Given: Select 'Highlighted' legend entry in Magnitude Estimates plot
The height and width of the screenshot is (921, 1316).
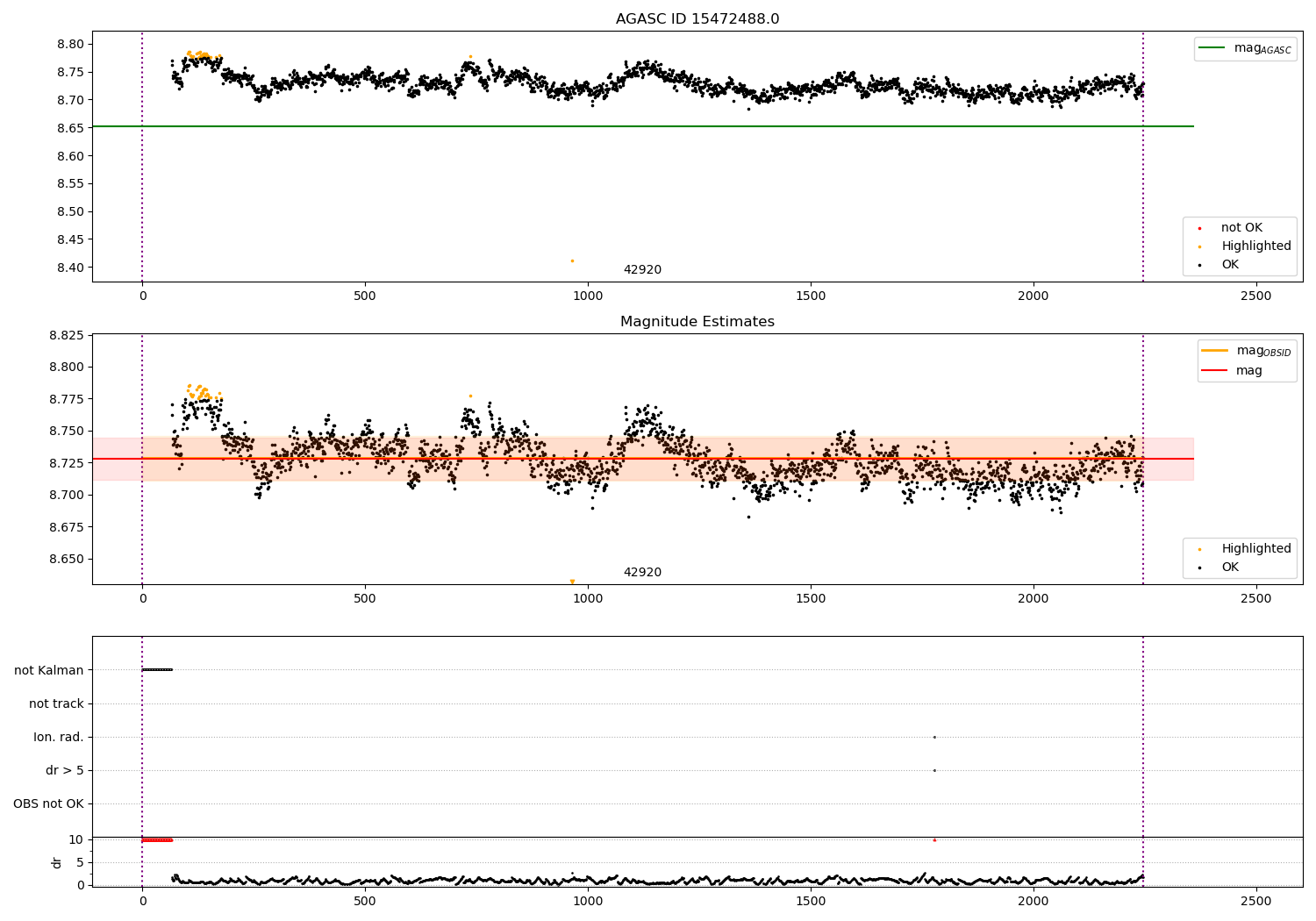Looking at the screenshot, I should (x=1243, y=549).
